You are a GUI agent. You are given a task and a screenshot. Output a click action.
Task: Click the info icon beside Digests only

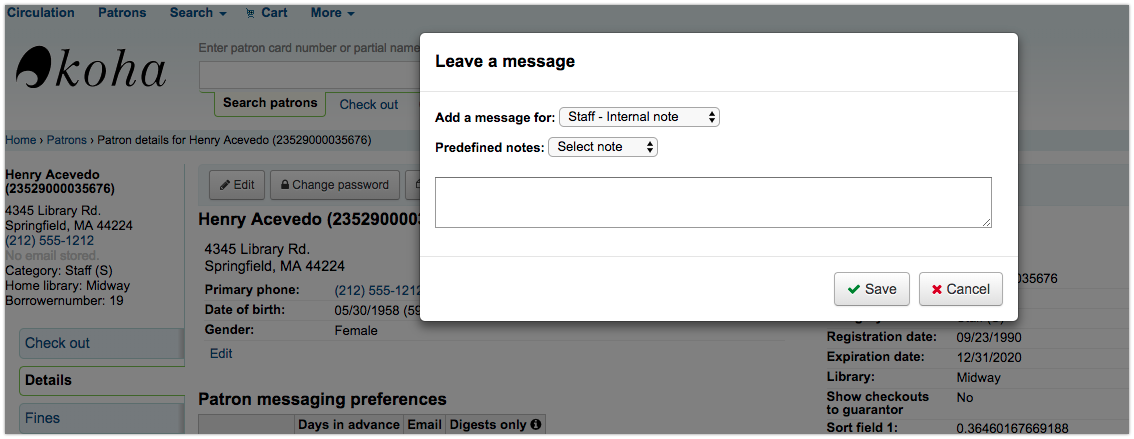[x=535, y=425]
